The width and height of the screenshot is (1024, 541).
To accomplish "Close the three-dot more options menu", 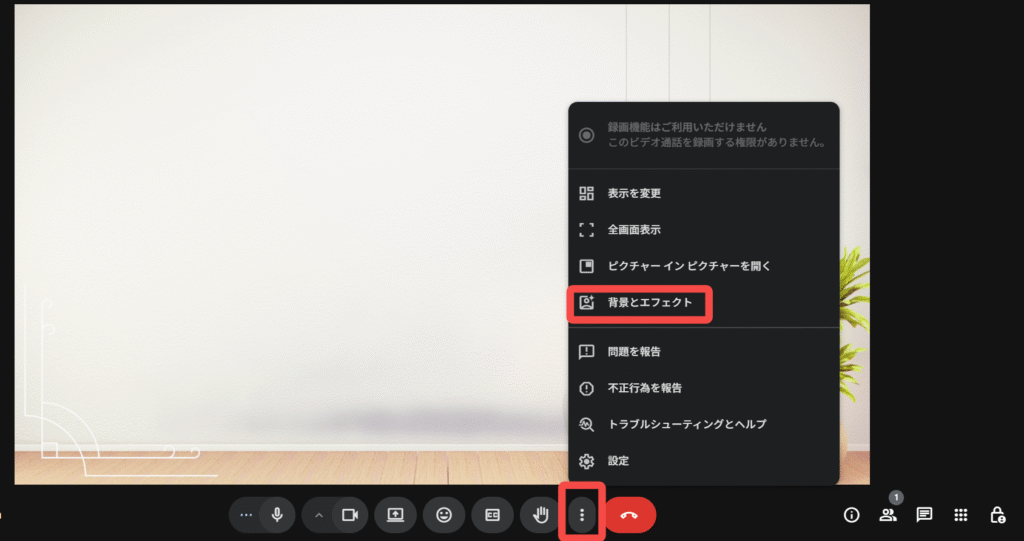I will coord(582,515).
